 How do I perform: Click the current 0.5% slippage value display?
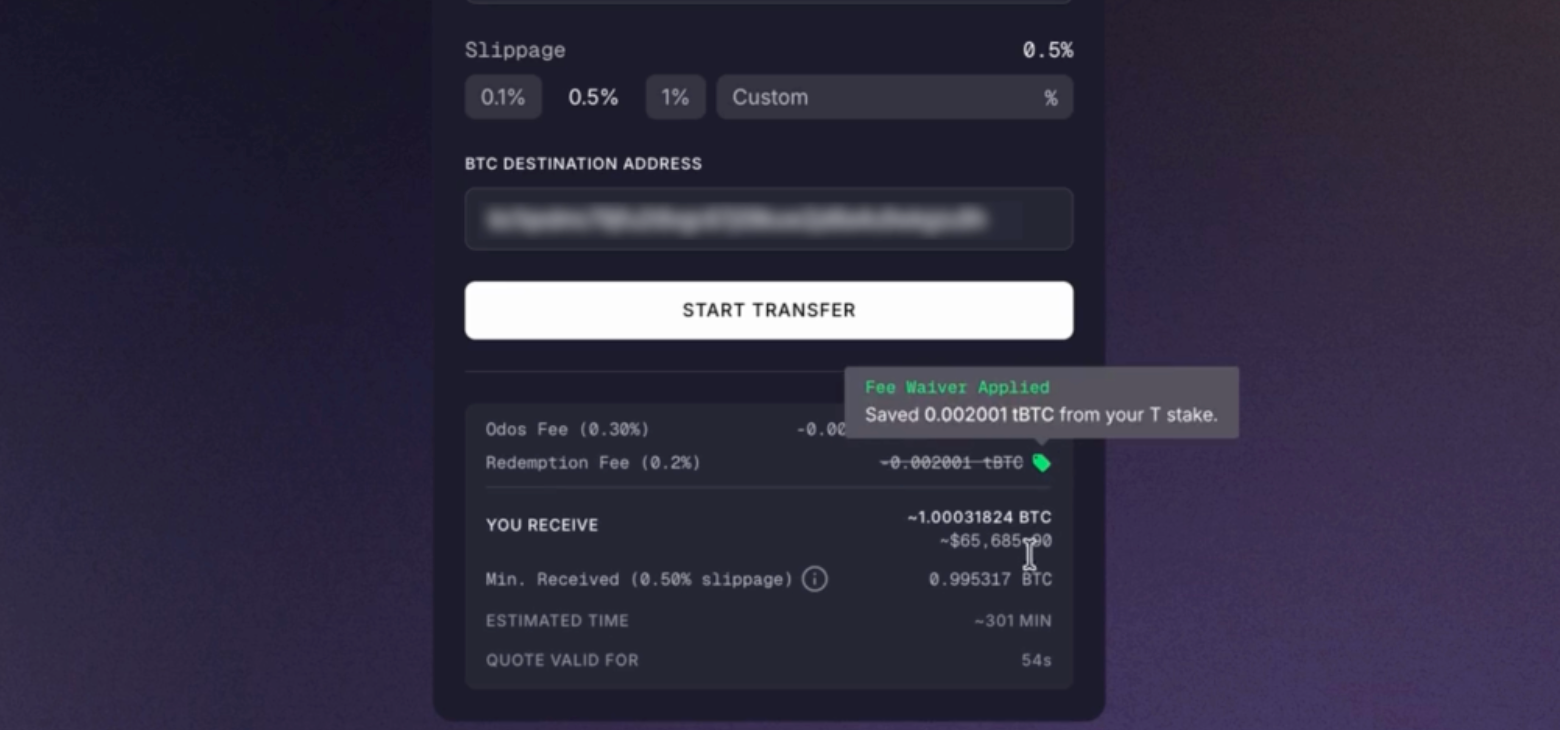coord(1046,49)
